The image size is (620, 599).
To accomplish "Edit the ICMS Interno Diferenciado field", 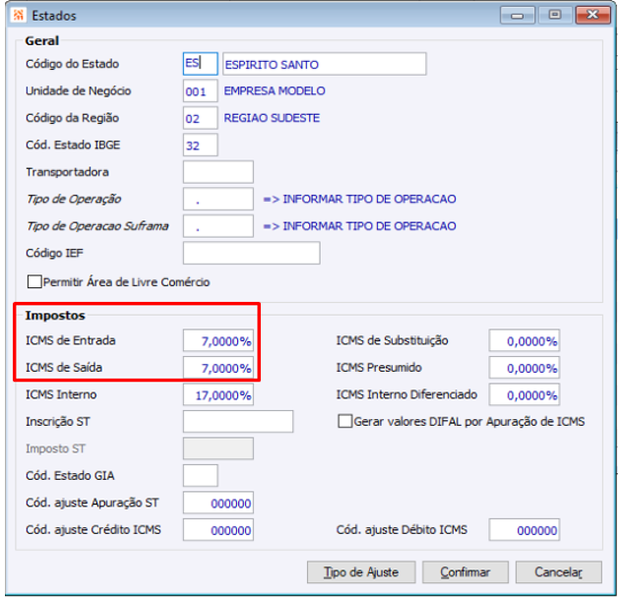I will click(524, 395).
